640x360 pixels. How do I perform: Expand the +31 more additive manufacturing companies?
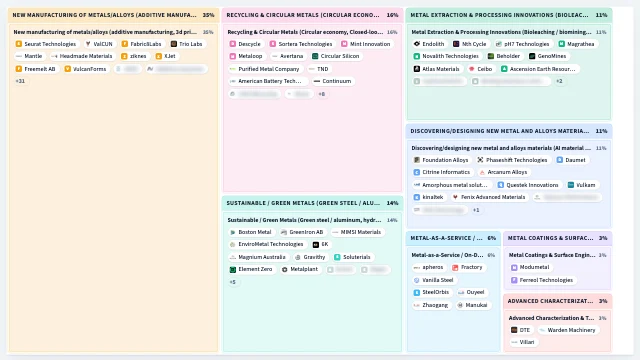tap(20, 81)
